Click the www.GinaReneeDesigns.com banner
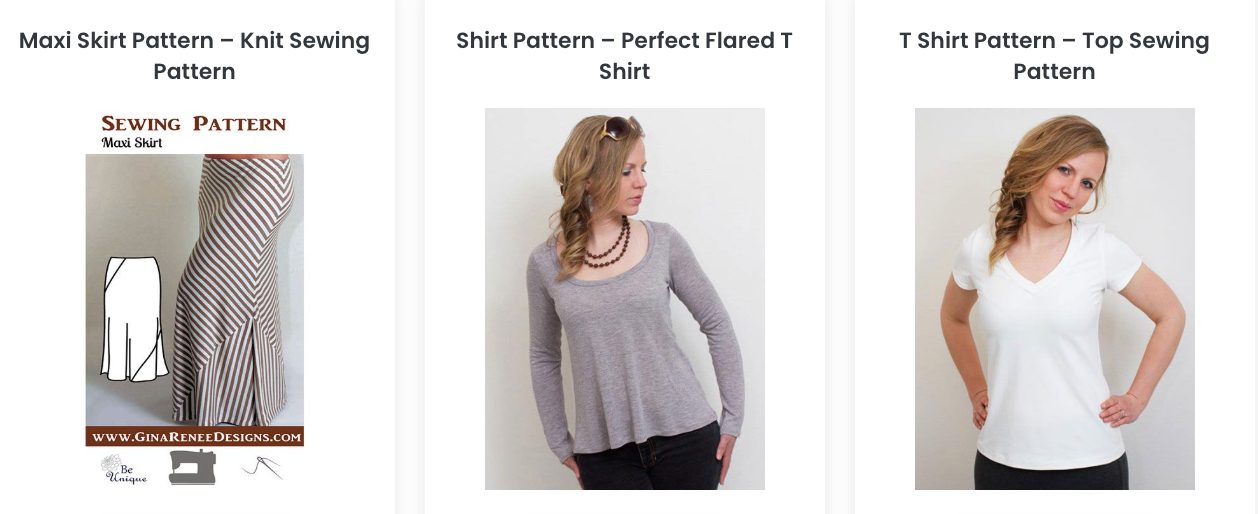This screenshot has width=1258, height=514. pyautogui.click(x=194, y=437)
